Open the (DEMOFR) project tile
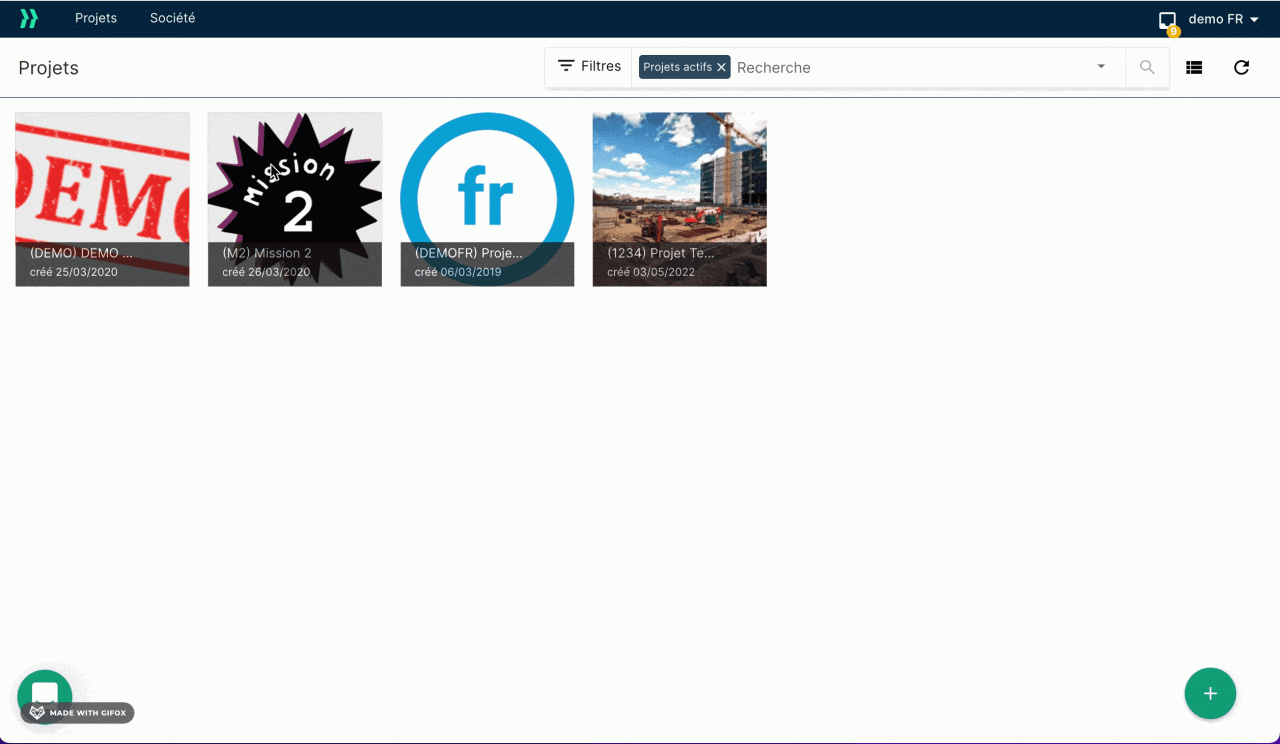The height and width of the screenshot is (744, 1280). pos(487,199)
